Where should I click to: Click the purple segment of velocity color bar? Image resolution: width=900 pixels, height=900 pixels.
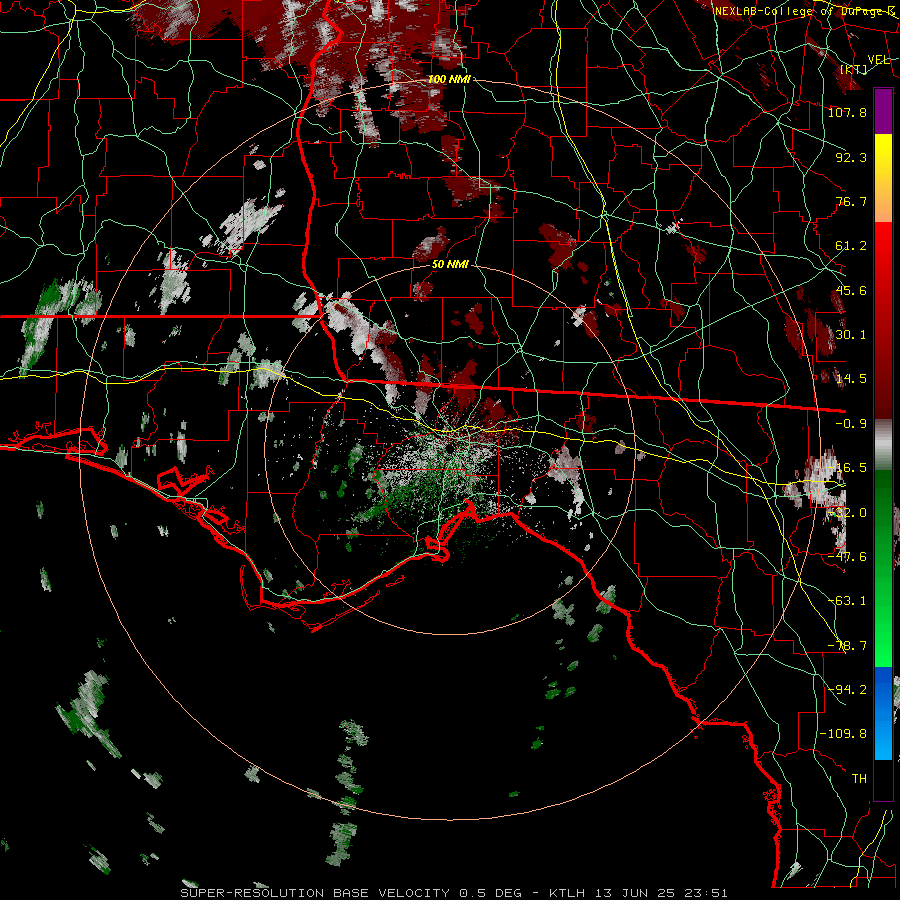coord(883,111)
